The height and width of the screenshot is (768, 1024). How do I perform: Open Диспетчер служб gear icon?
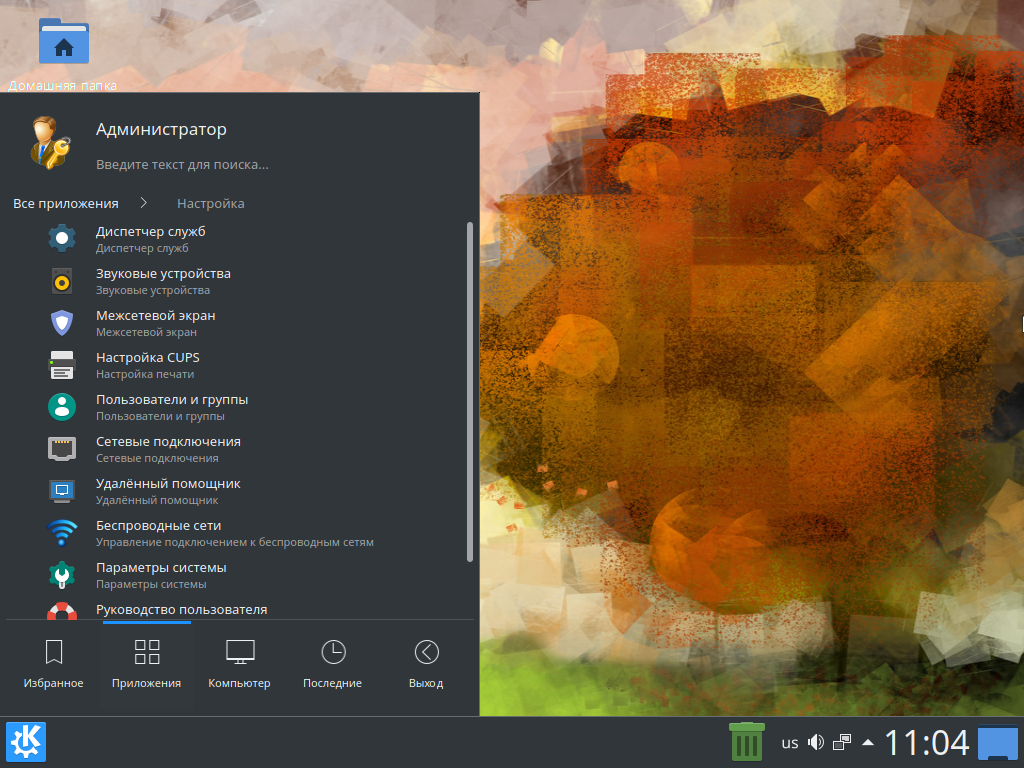(x=62, y=239)
